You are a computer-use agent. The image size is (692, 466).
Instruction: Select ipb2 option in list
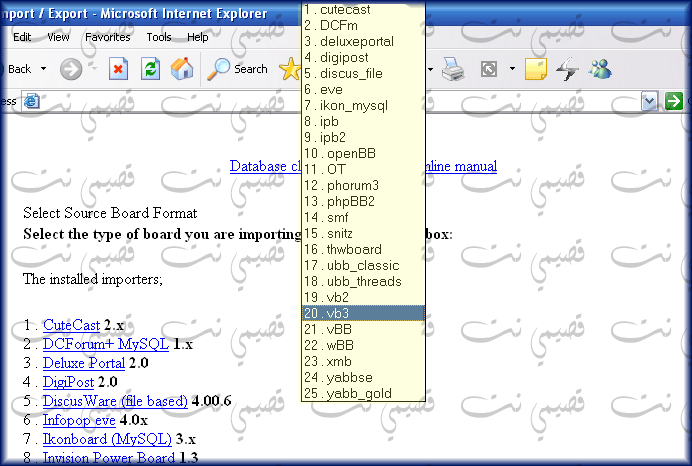pyautogui.click(x=363, y=137)
